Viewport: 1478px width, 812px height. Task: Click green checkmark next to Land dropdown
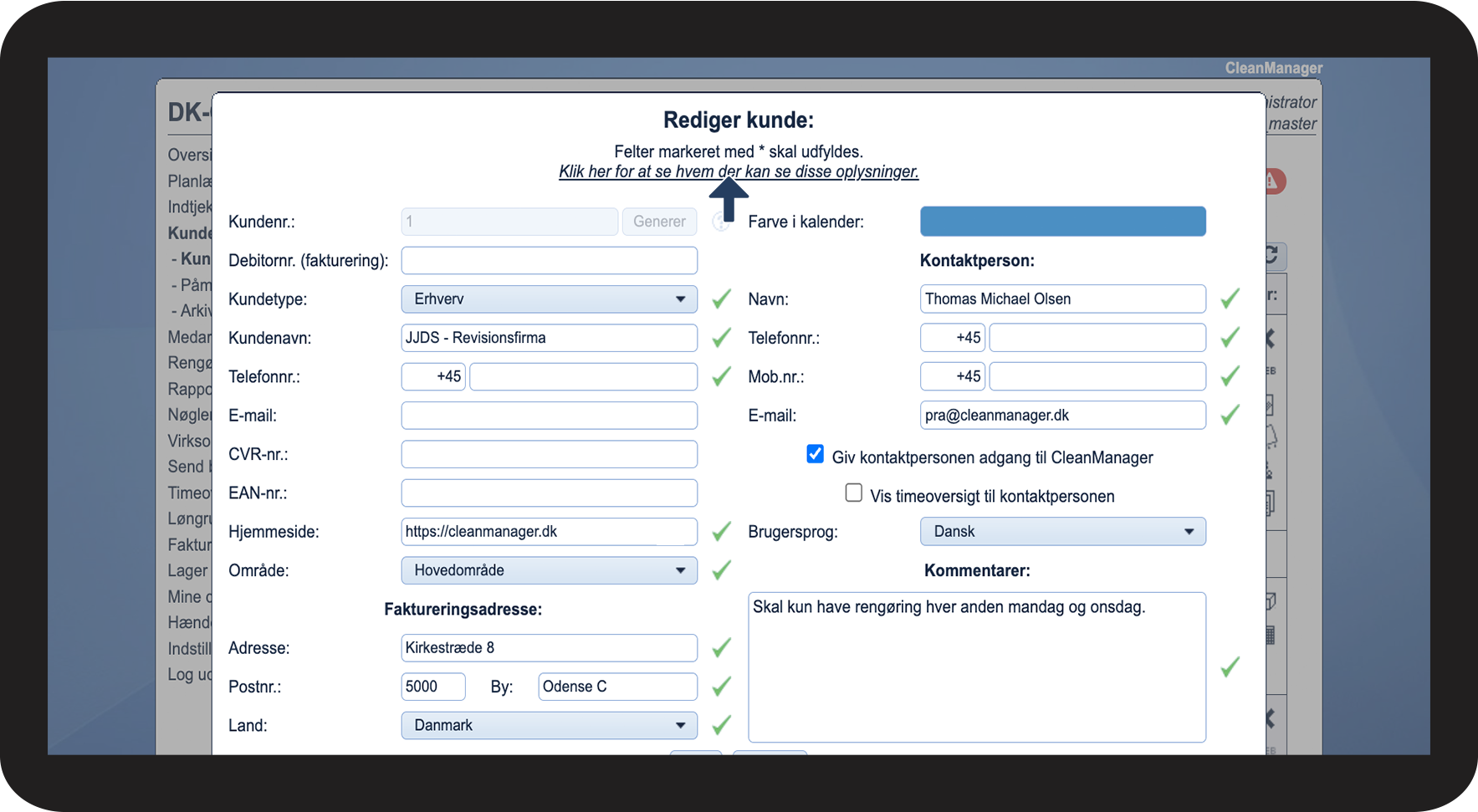(x=721, y=725)
